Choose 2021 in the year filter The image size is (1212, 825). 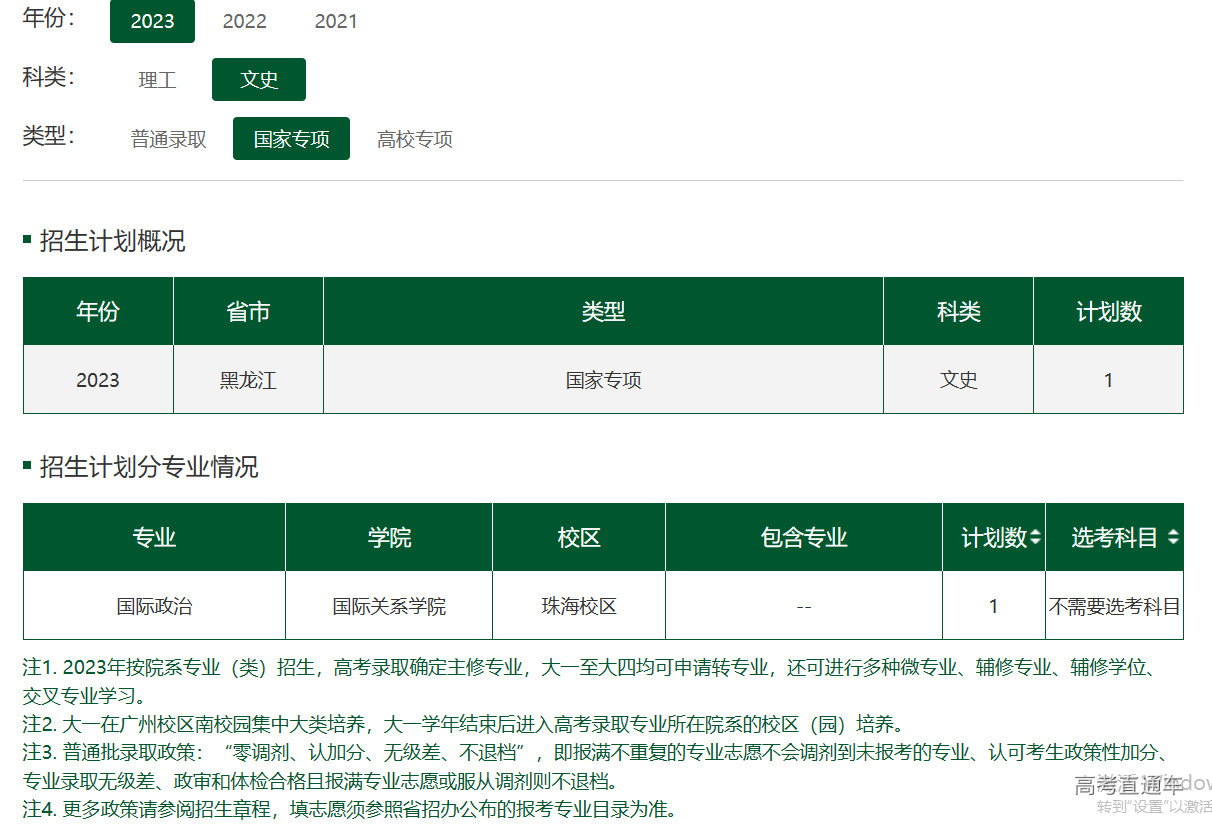(336, 21)
